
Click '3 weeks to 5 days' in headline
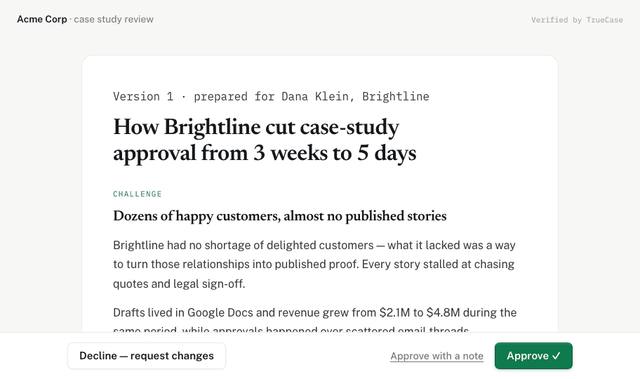tap(335, 153)
